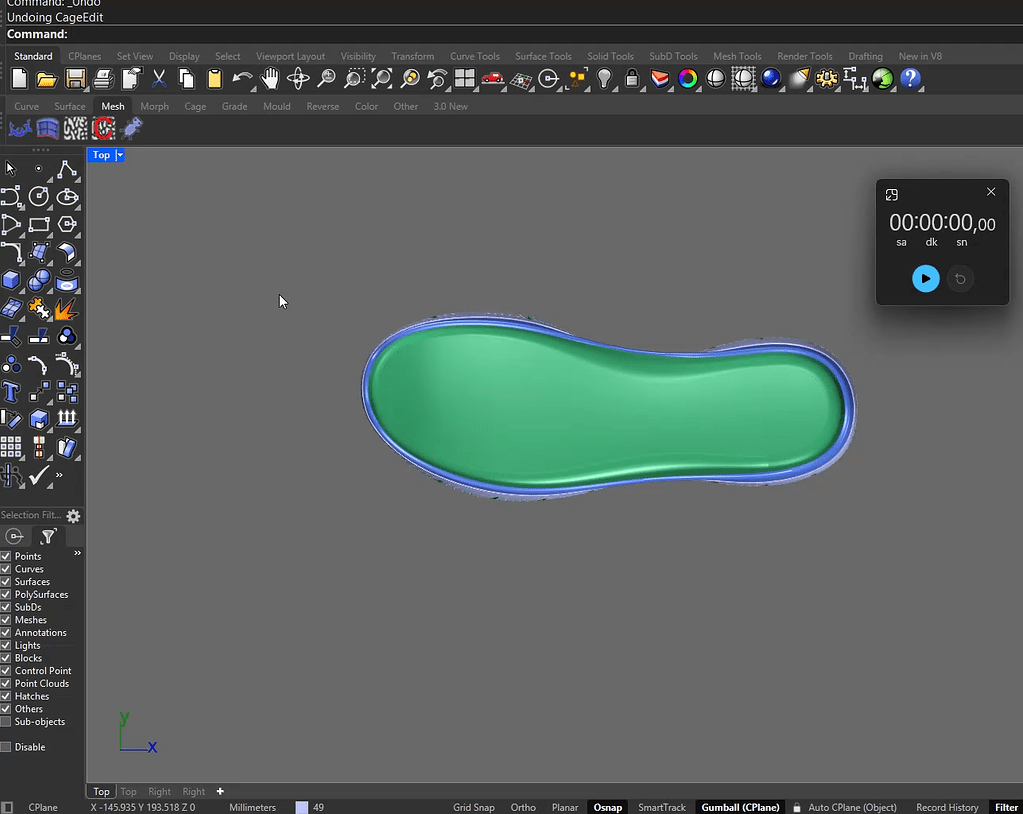
Task: Click the Lock objects padlock icon
Action: pyautogui.click(x=632, y=79)
